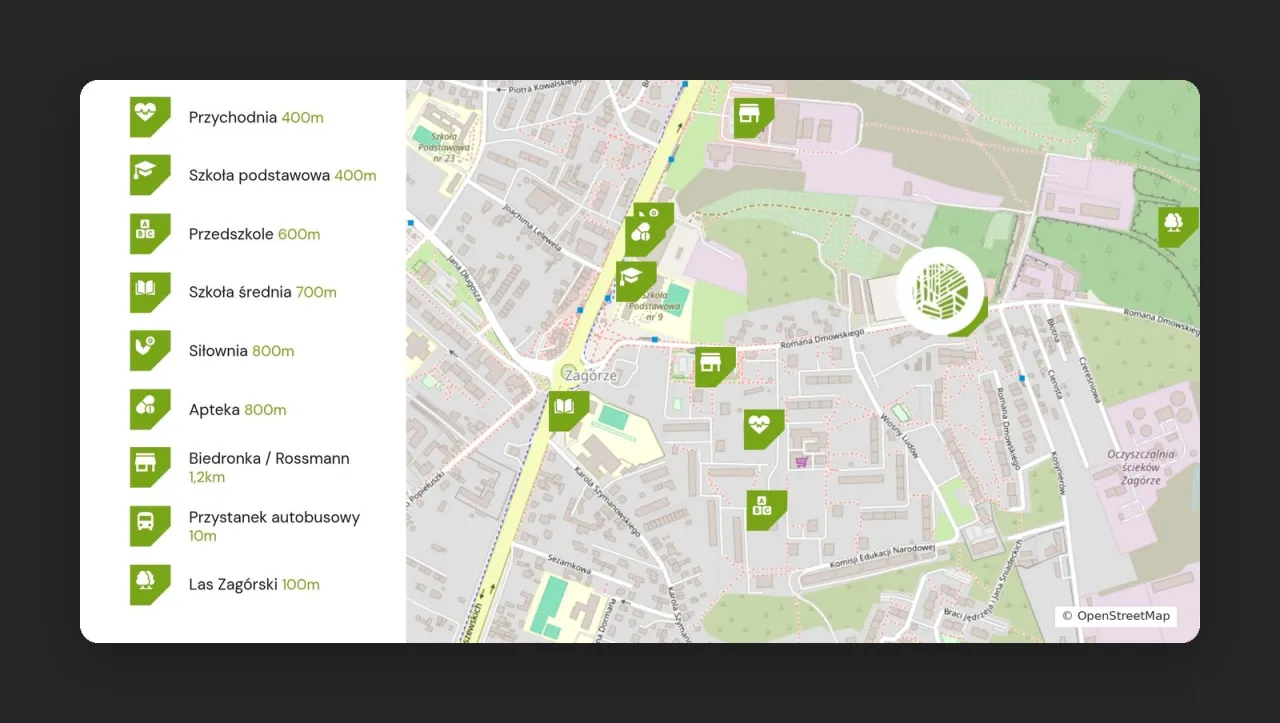Select the graduation cap marker on the map
Image resolution: width=1280 pixels, height=723 pixels.
pos(636,281)
